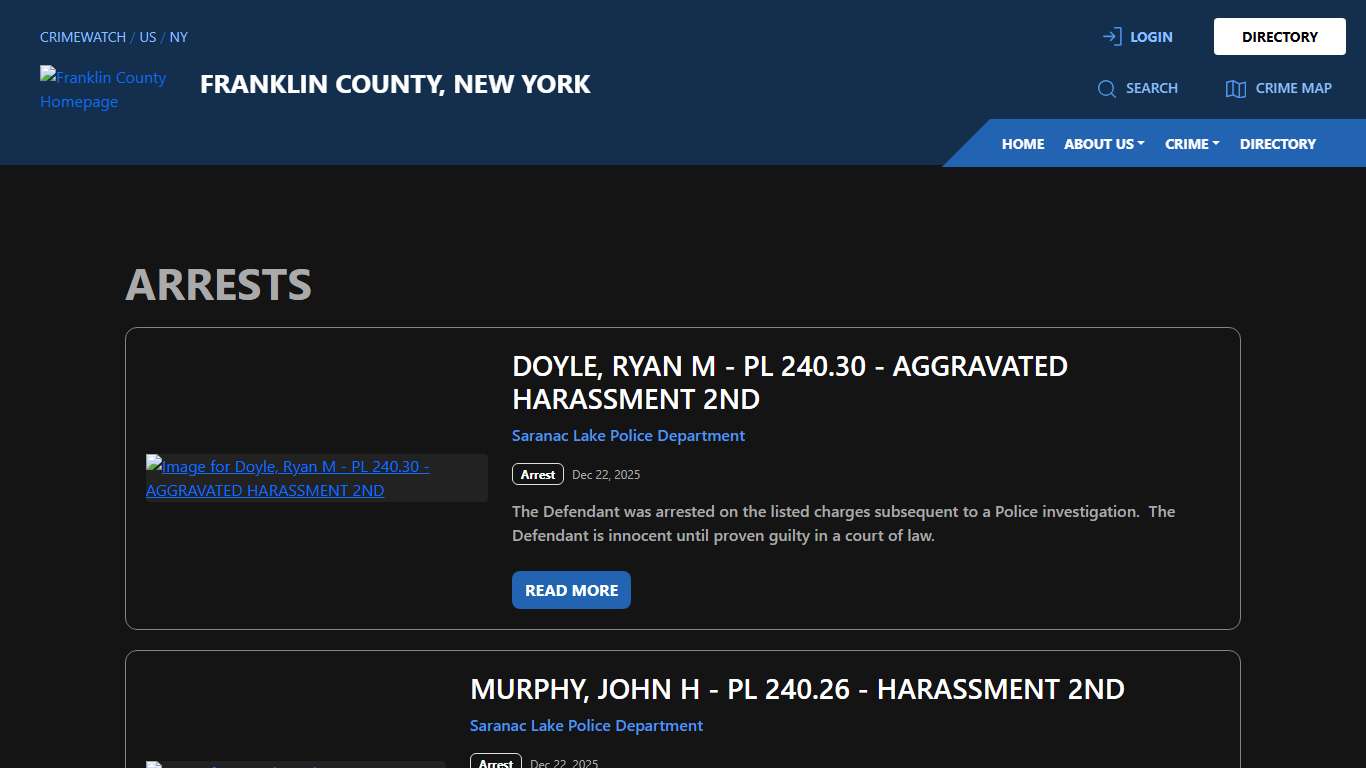Open Saranac Lake Police Department for Murphy arrest
This screenshot has width=1366, height=768.
coord(586,725)
